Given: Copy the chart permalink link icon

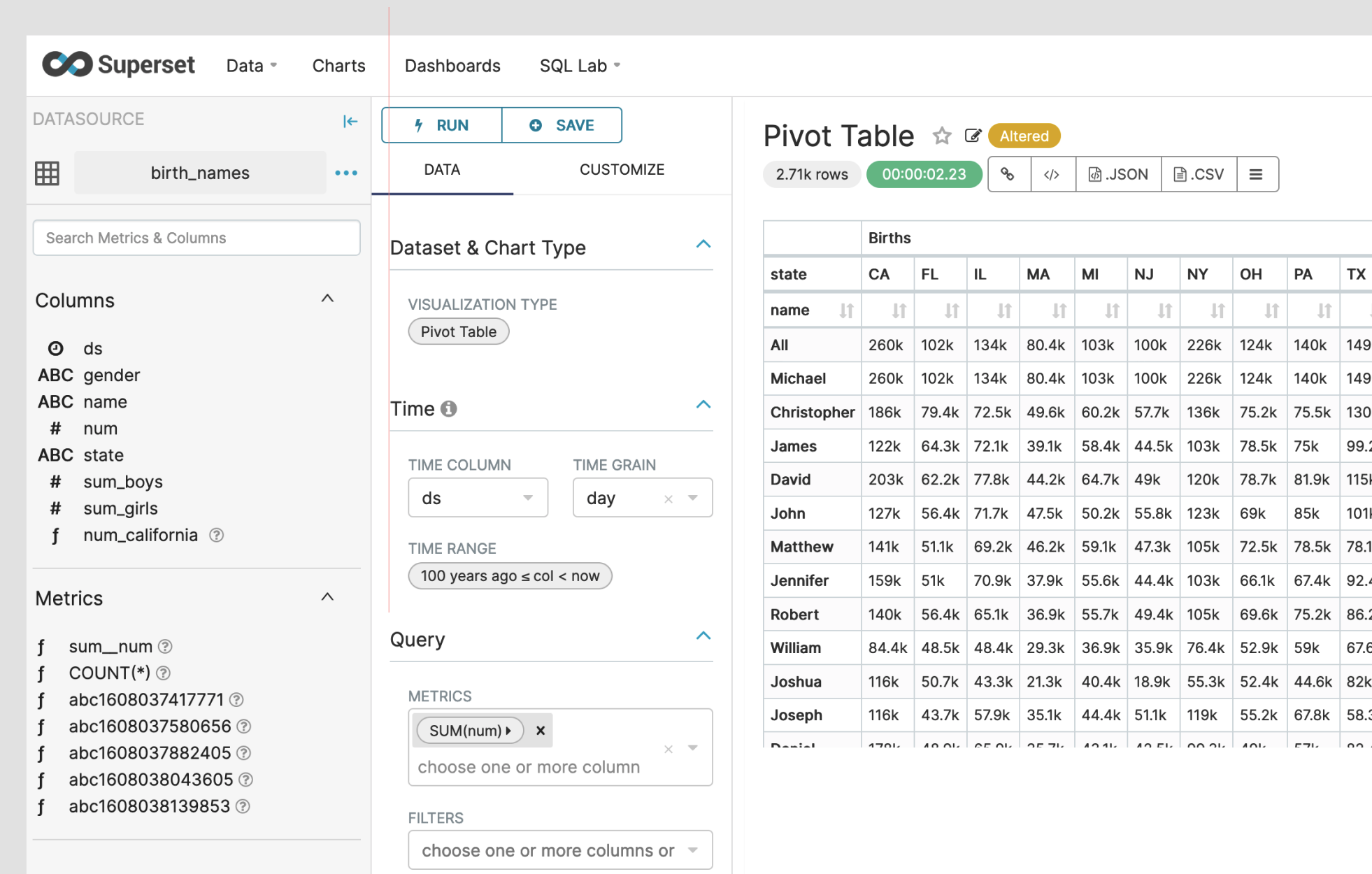Looking at the screenshot, I should (1008, 174).
